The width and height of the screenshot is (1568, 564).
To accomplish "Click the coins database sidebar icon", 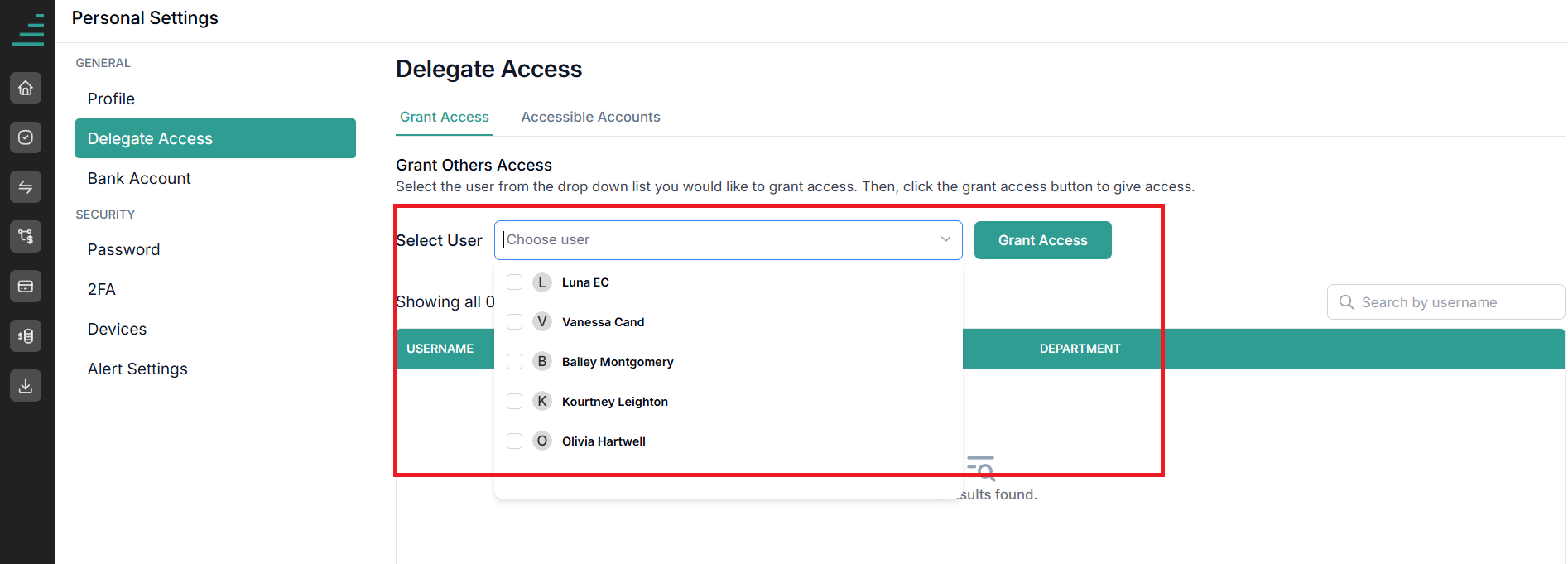I will (x=26, y=336).
